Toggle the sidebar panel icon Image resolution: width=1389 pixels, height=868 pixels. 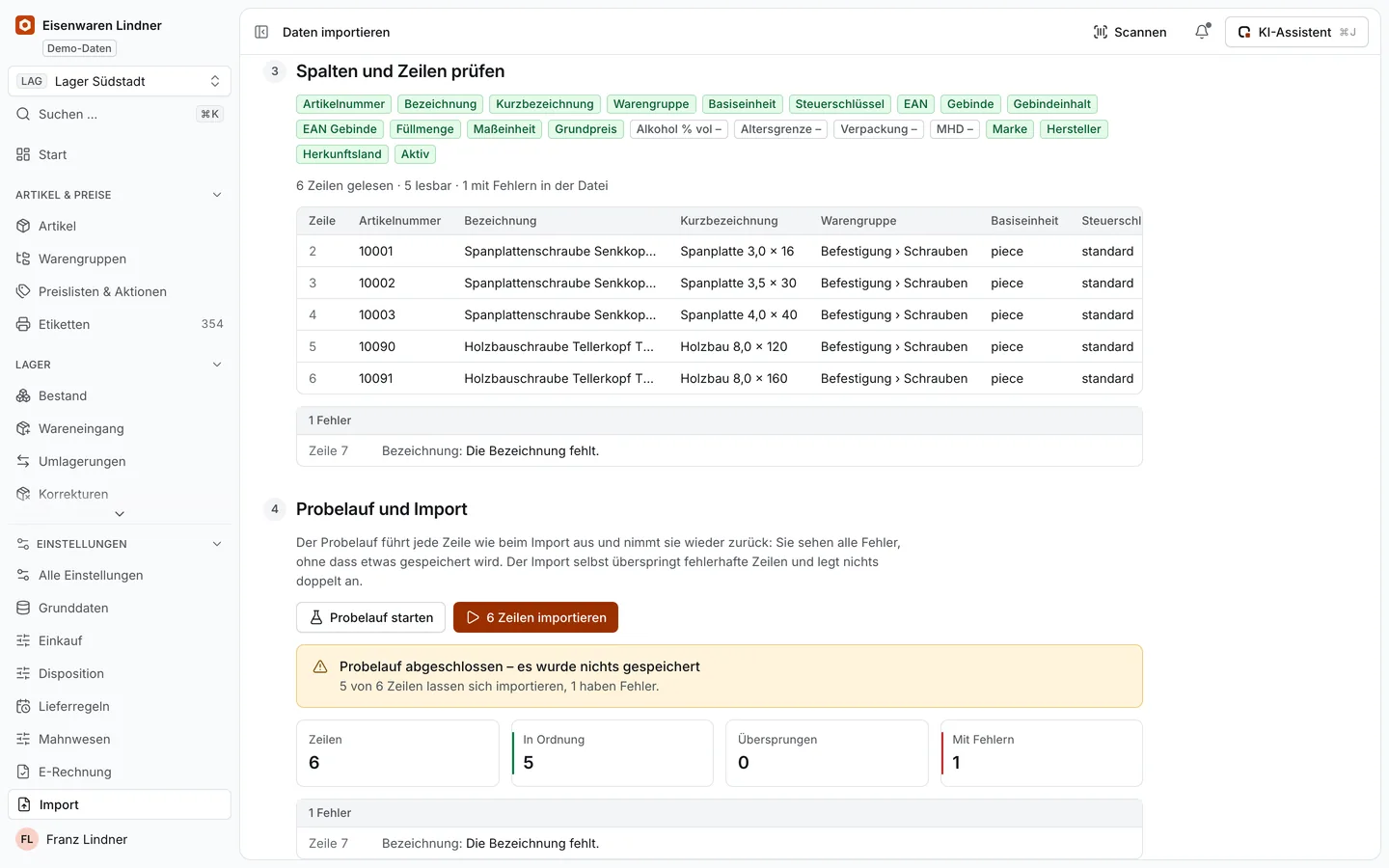(x=261, y=32)
